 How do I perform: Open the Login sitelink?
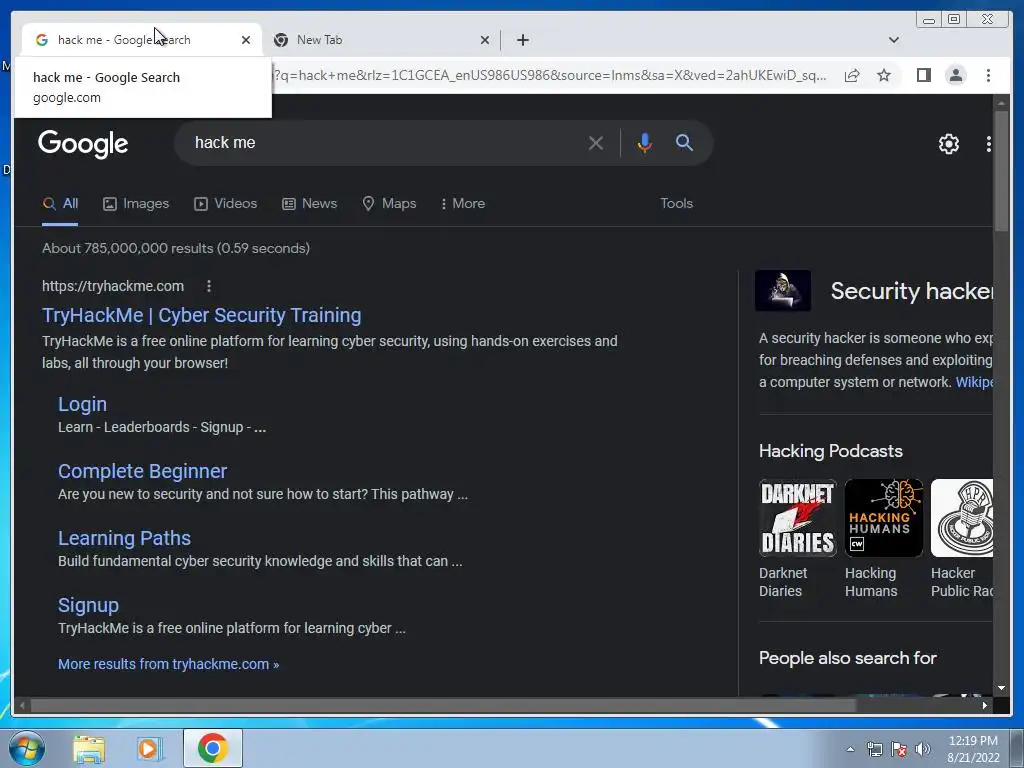click(x=82, y=404)
